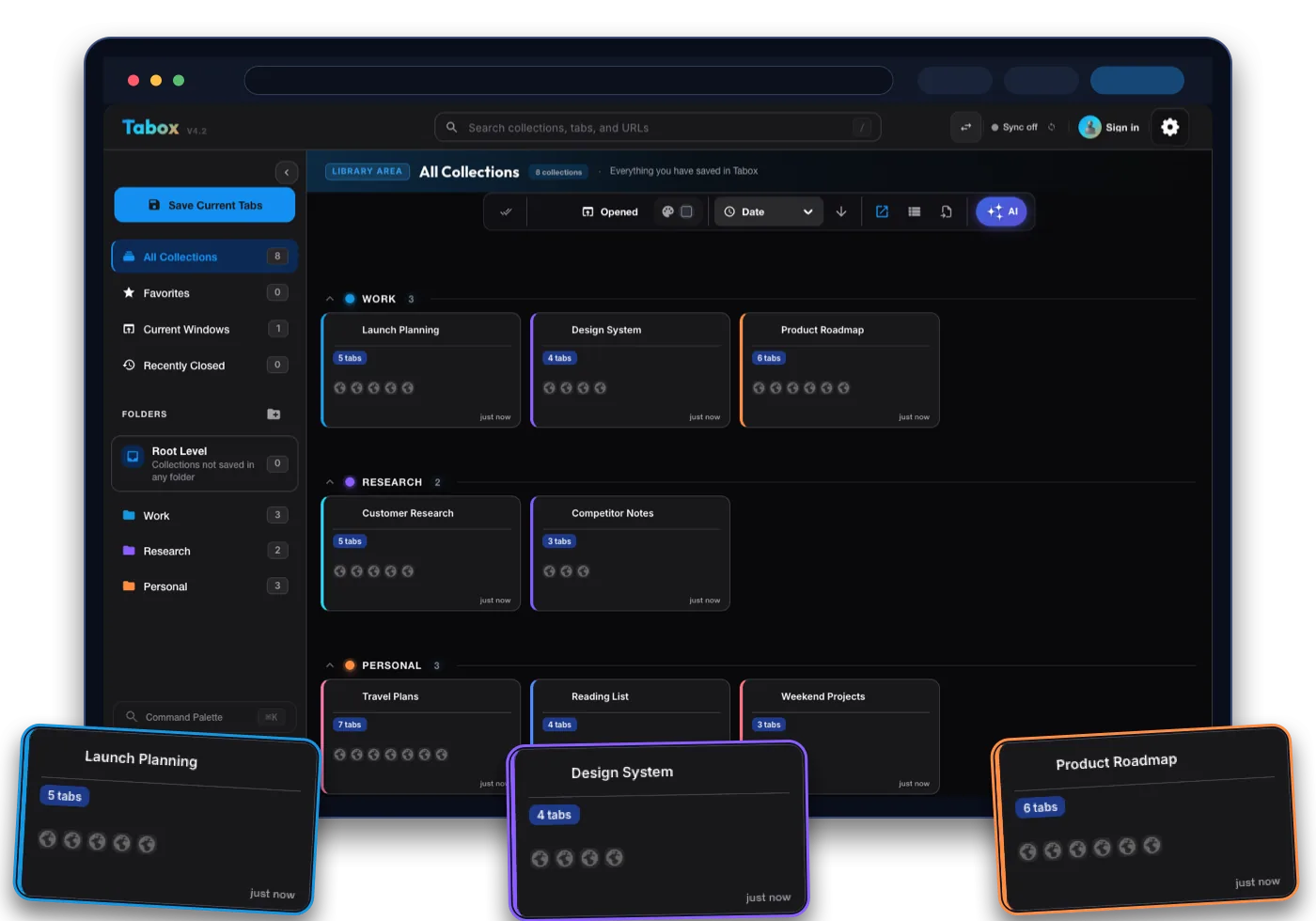Image resolution: width=1316 pixels, height=921 pixels.
Task: Click the 3 tabs badge on Weekend Projects
Action: click(x=769, y=725)
